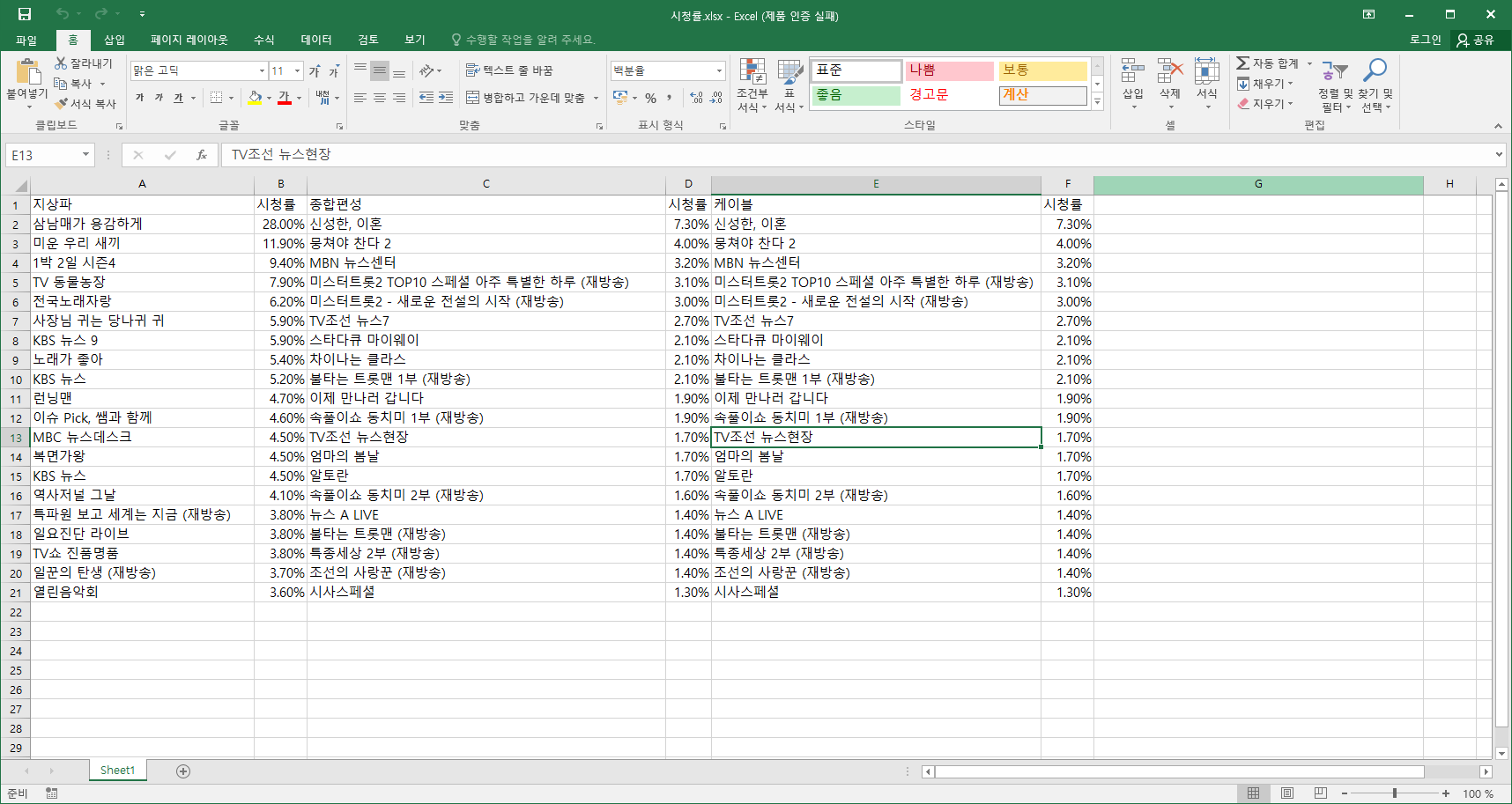Open font color dropdown arrow

pos(299,98)
